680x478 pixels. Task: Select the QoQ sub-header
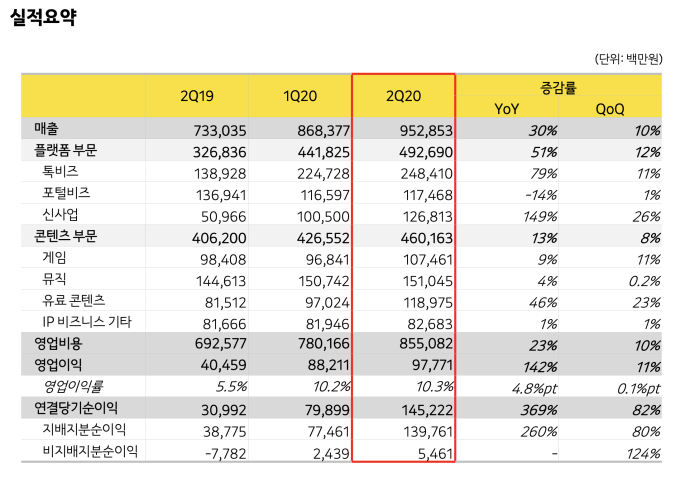click(609, 108)
